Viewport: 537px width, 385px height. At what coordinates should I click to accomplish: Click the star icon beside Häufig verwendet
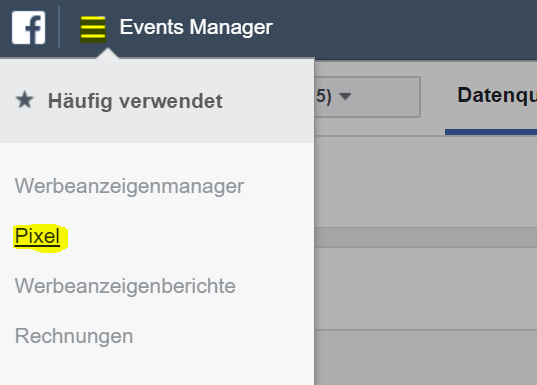pos(25,100)
